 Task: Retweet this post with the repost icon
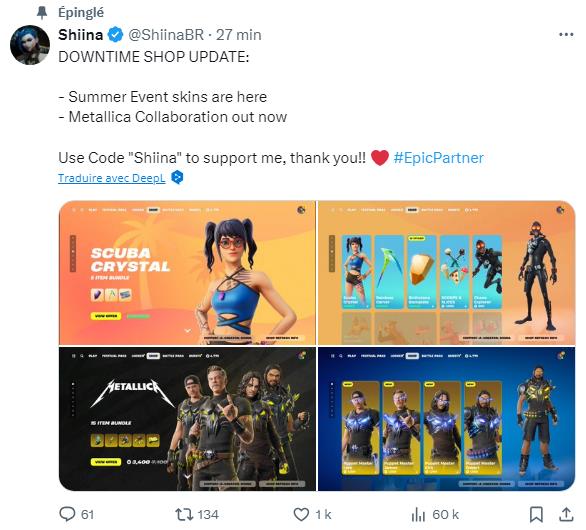point(183,514)
